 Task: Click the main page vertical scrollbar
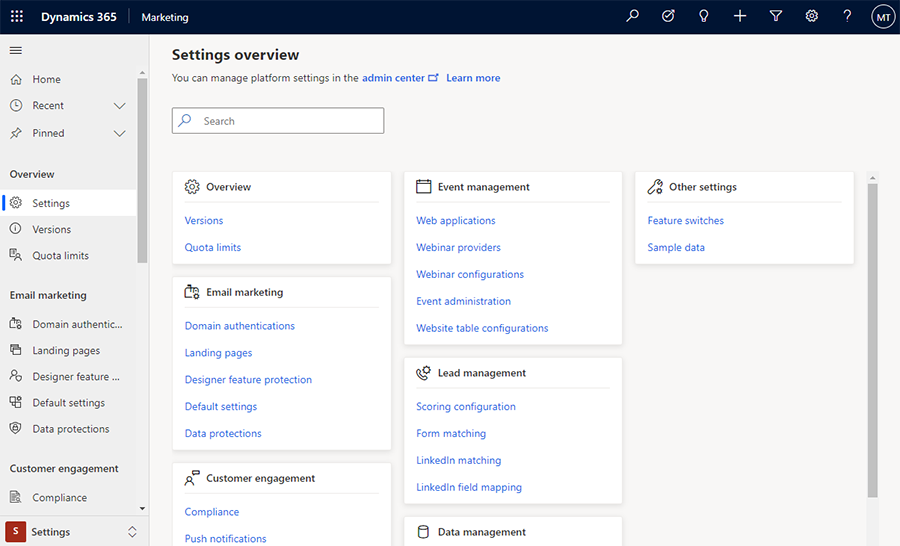pos(873,340)
